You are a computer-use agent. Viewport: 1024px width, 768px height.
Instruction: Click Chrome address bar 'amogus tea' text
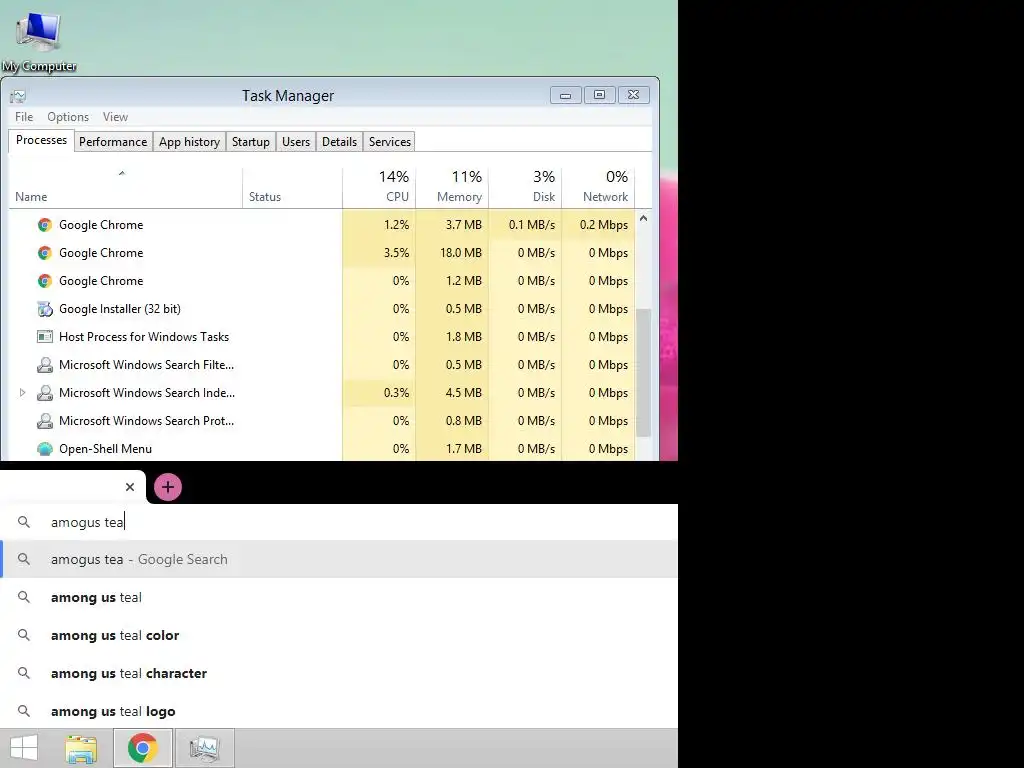click(x=87, y=522)
